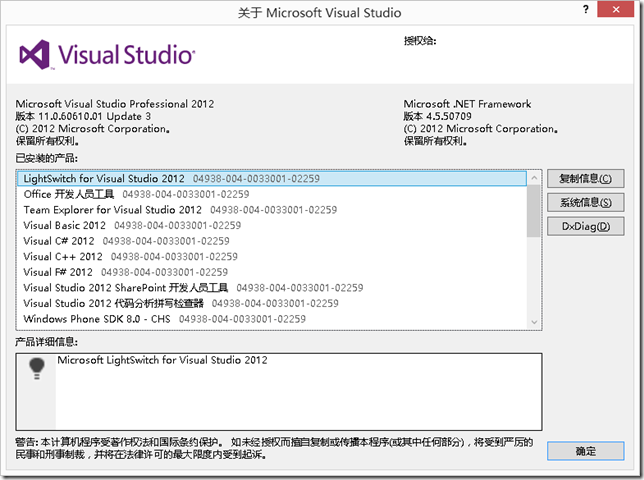Select Visual Studio 2012 代码分析拼写检查器 row
644x480 pixels.
[x=272, y=303]
